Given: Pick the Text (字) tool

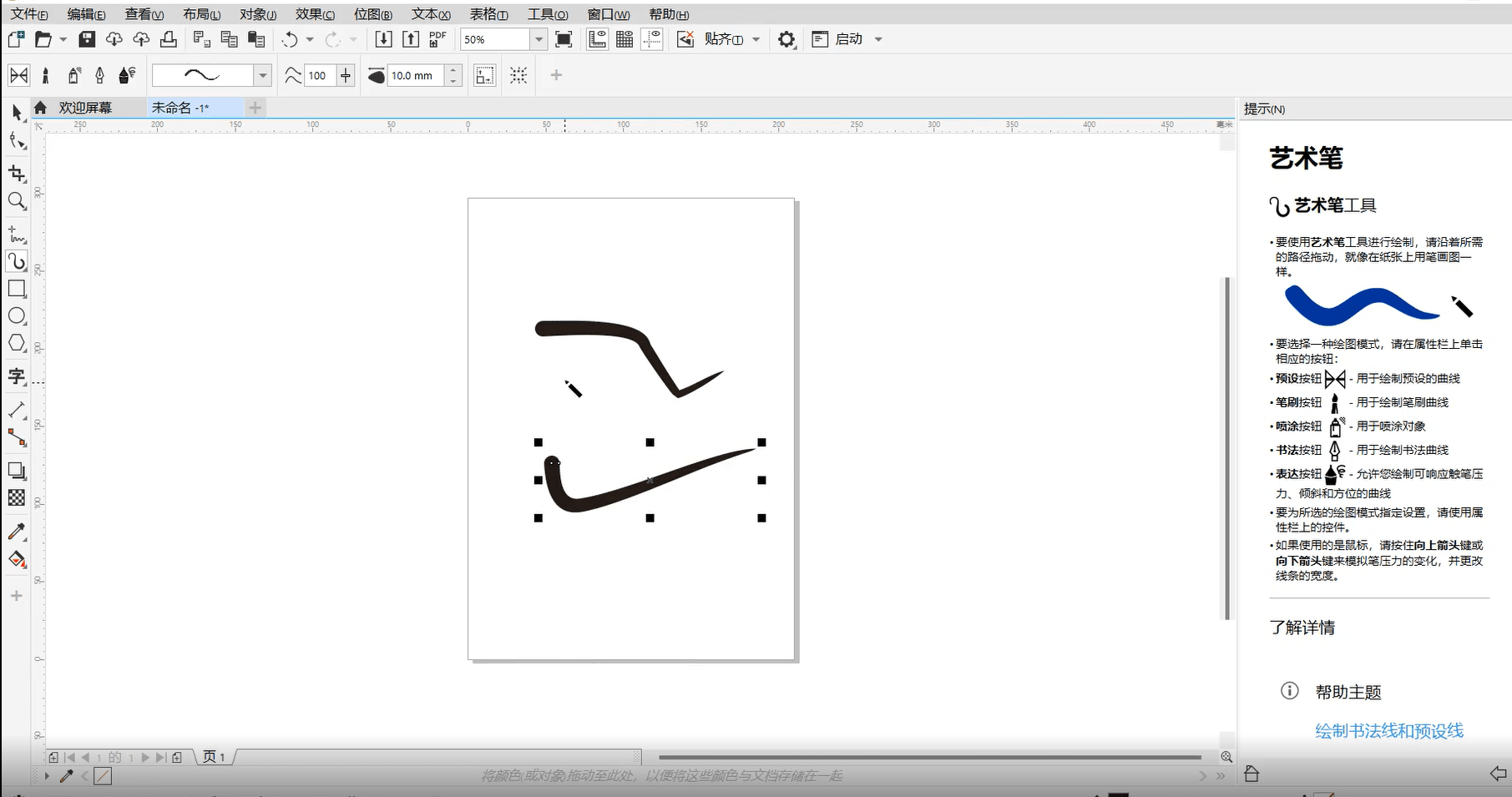Looking at the screenshot, I should tap(17, 376).
